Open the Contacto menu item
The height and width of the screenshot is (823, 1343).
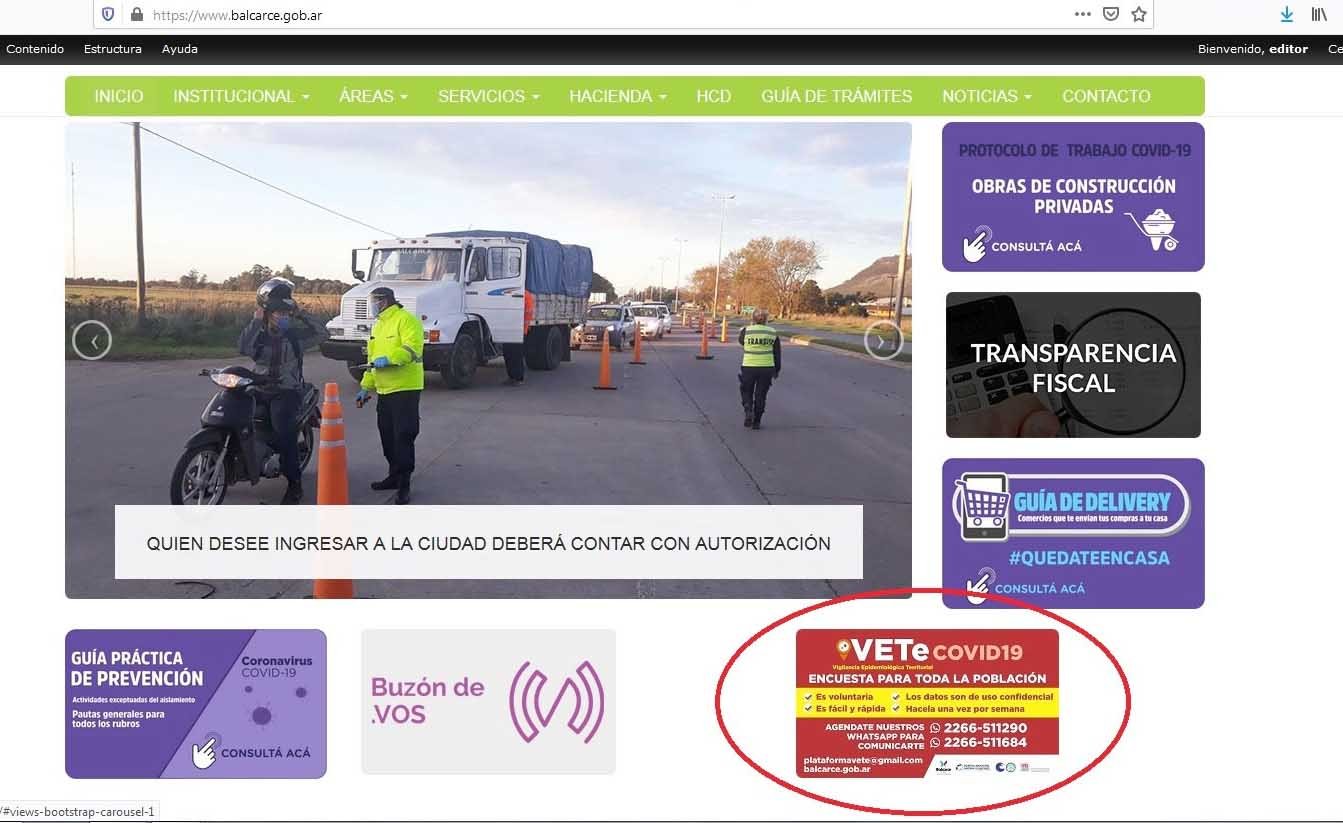tap(1106, 96)
